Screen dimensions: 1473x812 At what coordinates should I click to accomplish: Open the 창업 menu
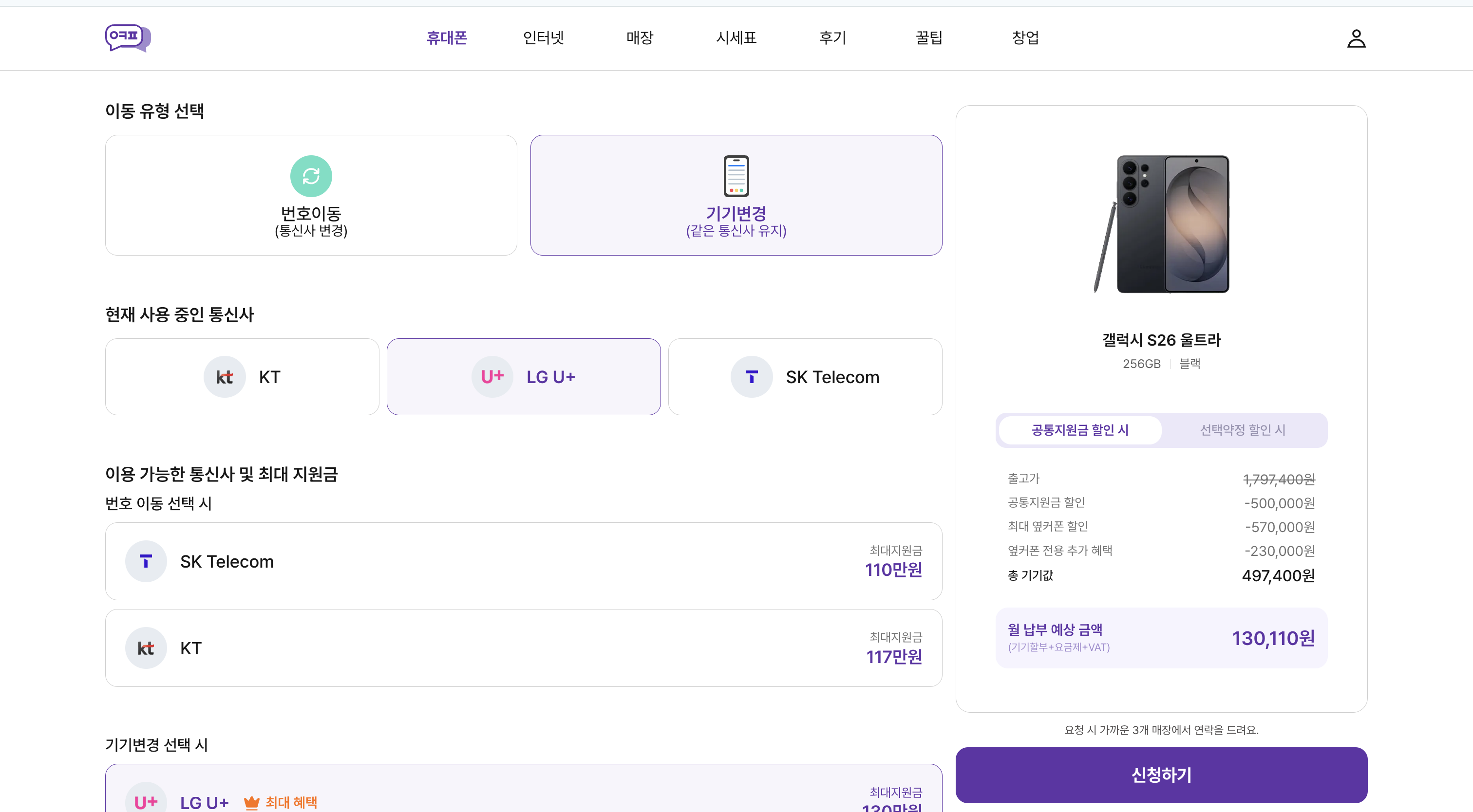point(1025,37)
